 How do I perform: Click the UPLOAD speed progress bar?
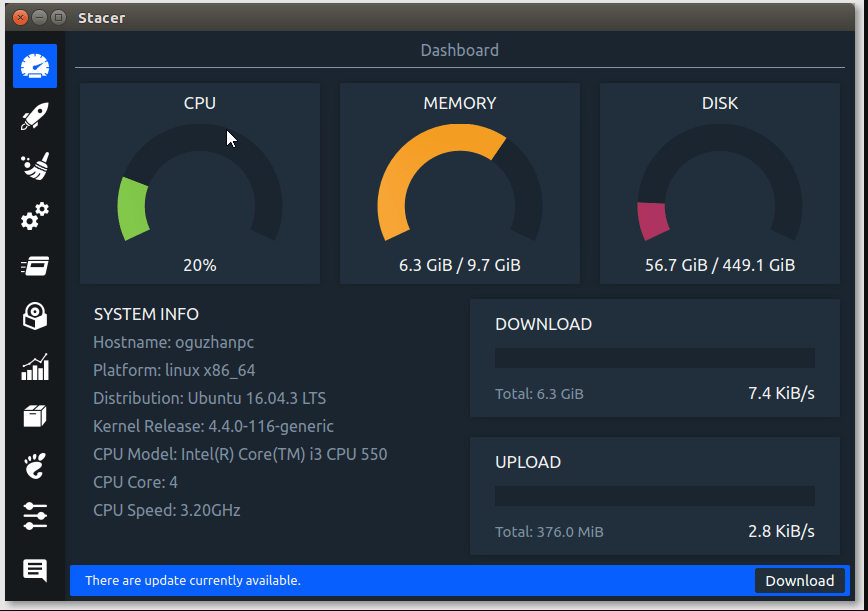(x=654, y=496)
